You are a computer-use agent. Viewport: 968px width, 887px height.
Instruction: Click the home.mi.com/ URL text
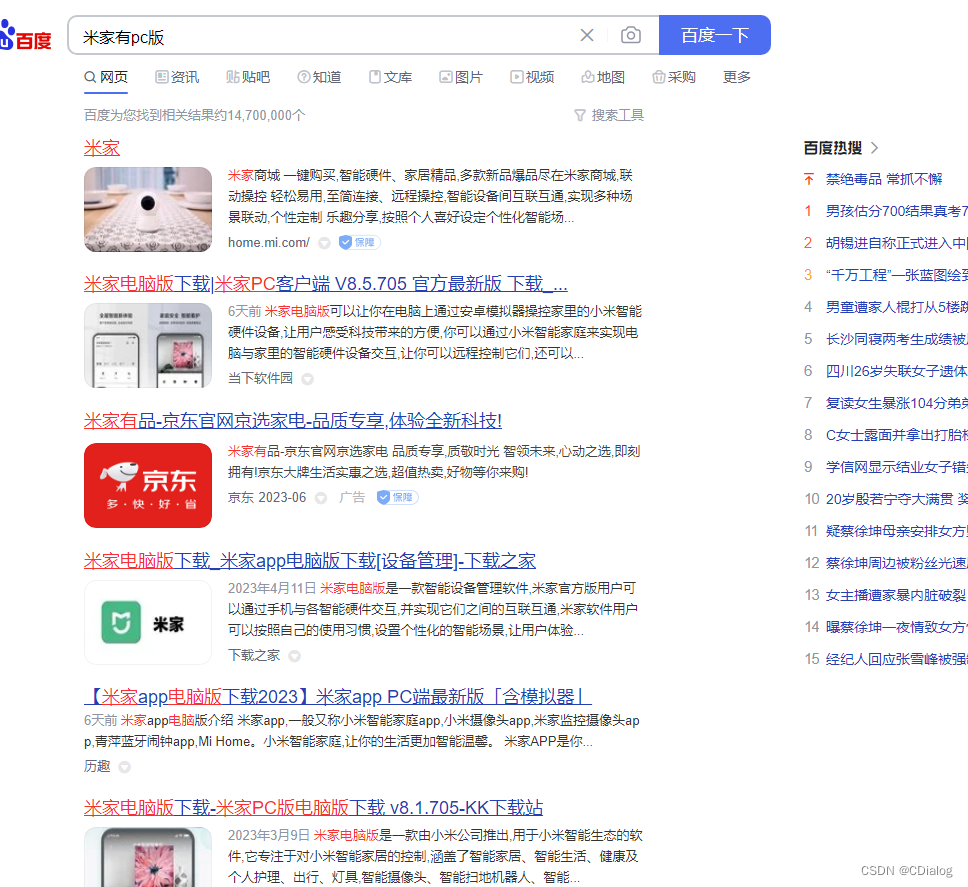point(269,243)
